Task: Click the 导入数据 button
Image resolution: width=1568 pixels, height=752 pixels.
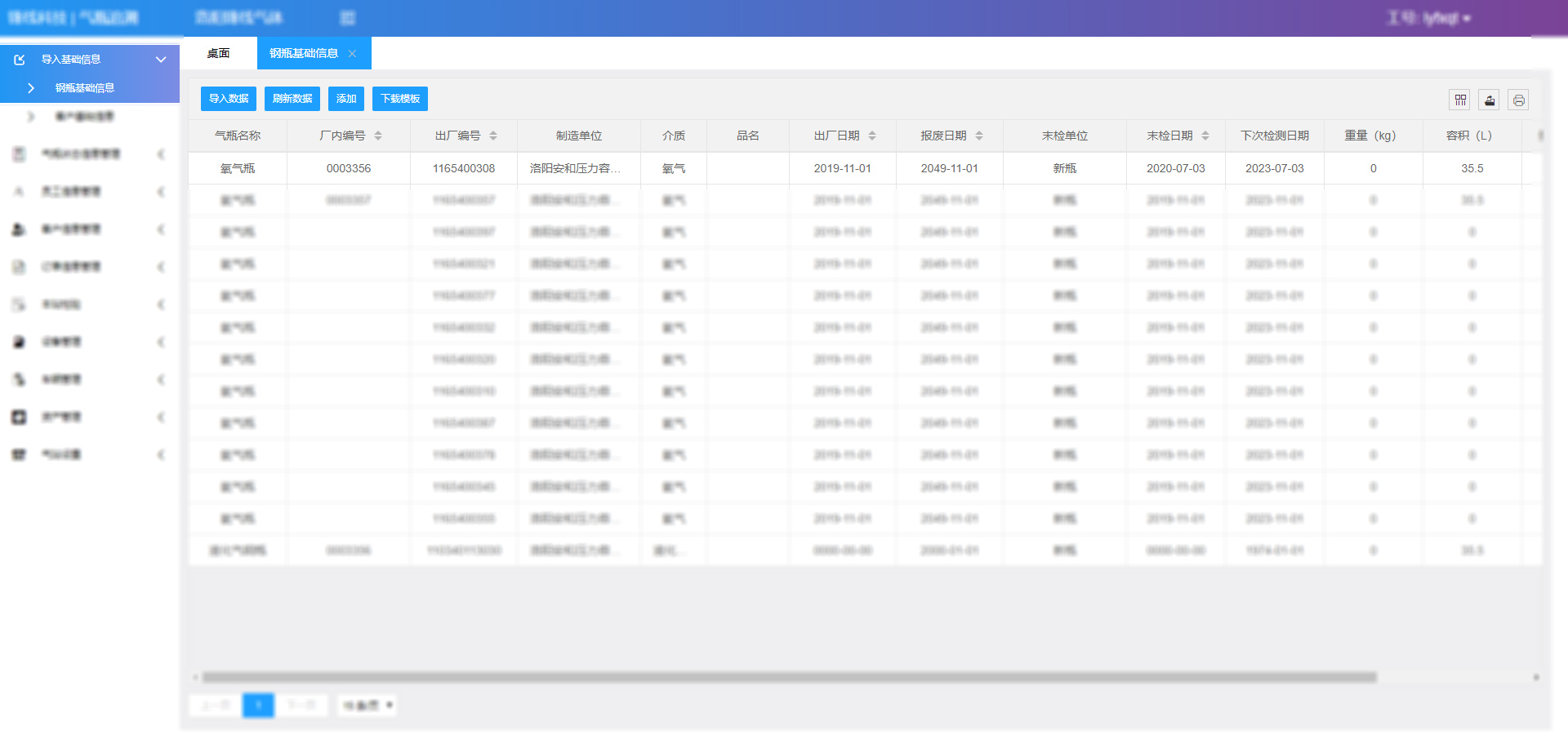Action: 229,99
